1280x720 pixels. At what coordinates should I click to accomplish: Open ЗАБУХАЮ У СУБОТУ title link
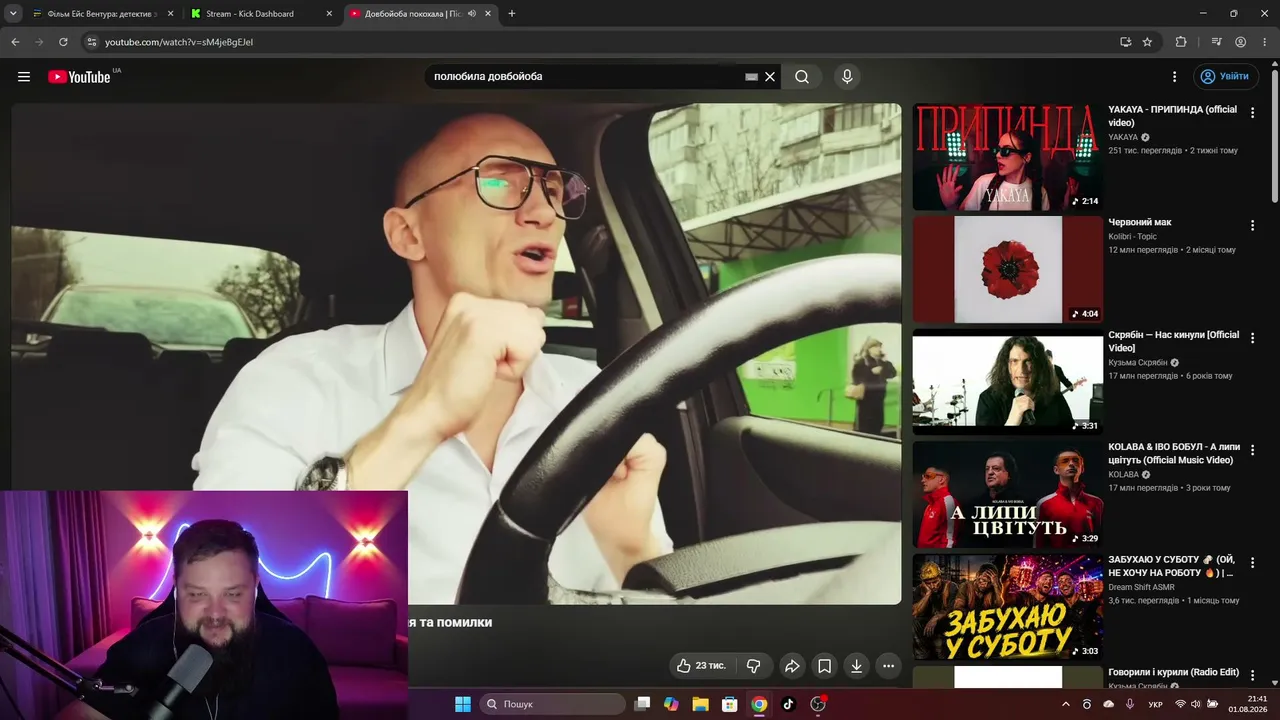tap(1171, 566)
